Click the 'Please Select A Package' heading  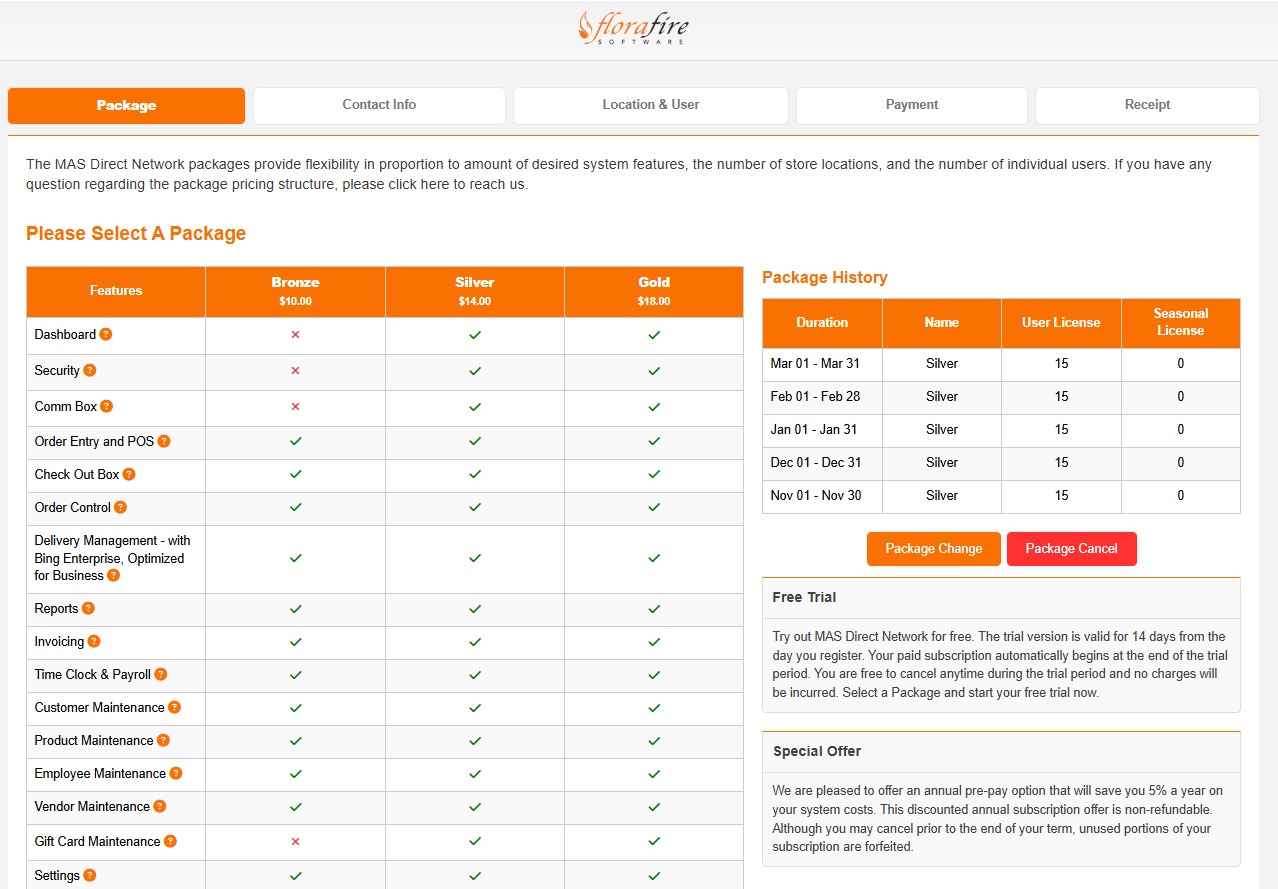coord(136,234)
